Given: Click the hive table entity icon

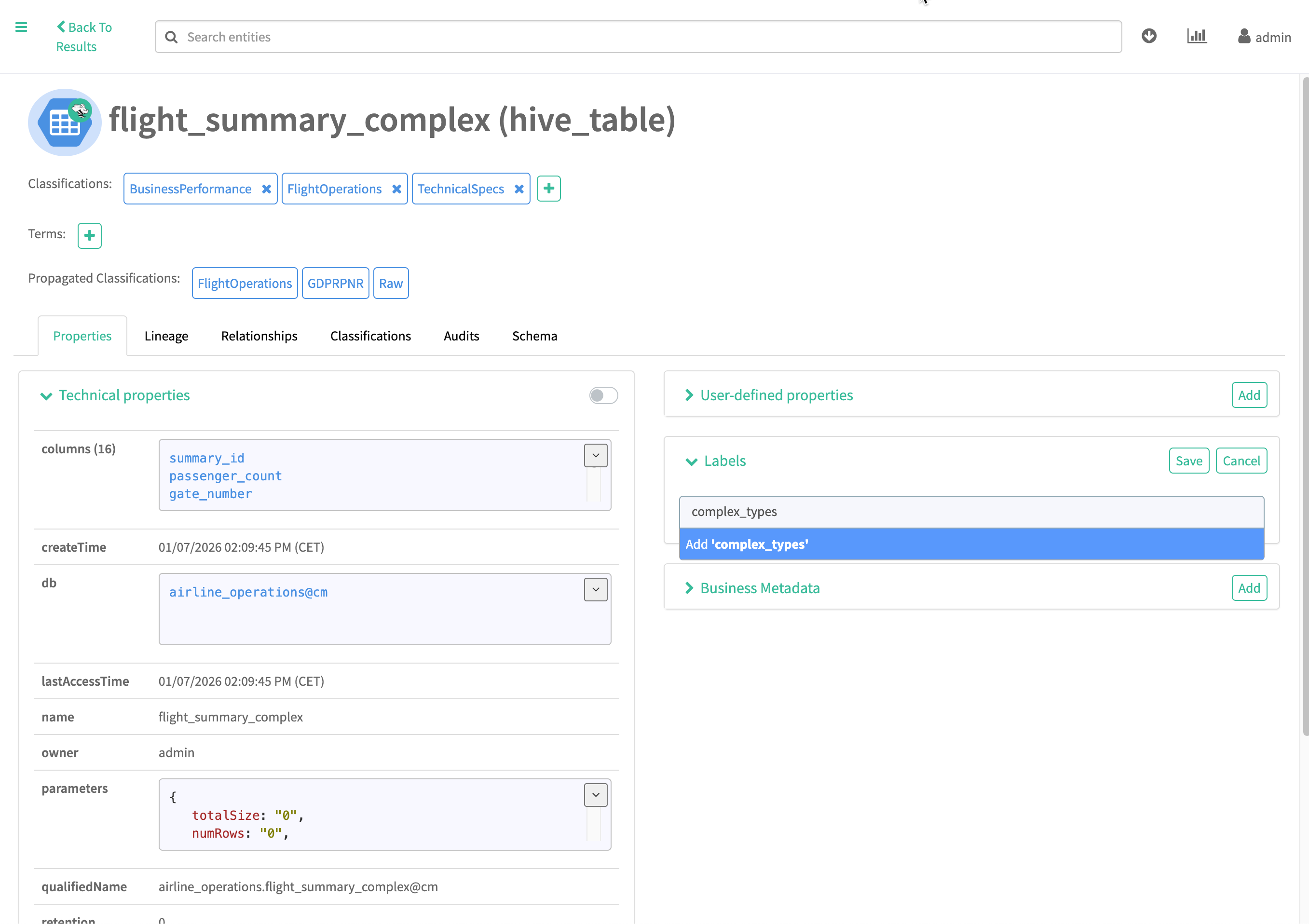Looking at the screenshot, I should pos(65,122).
